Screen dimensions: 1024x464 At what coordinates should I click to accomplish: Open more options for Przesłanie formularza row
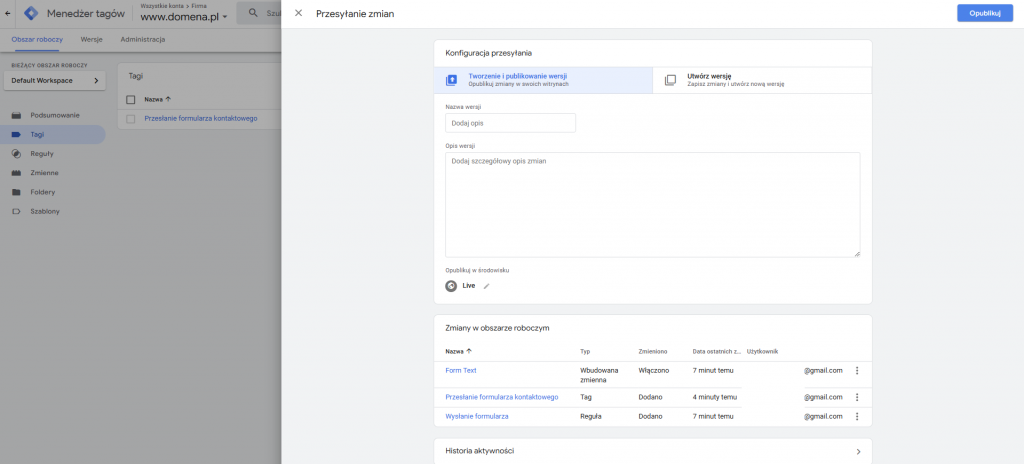(857, 397)
